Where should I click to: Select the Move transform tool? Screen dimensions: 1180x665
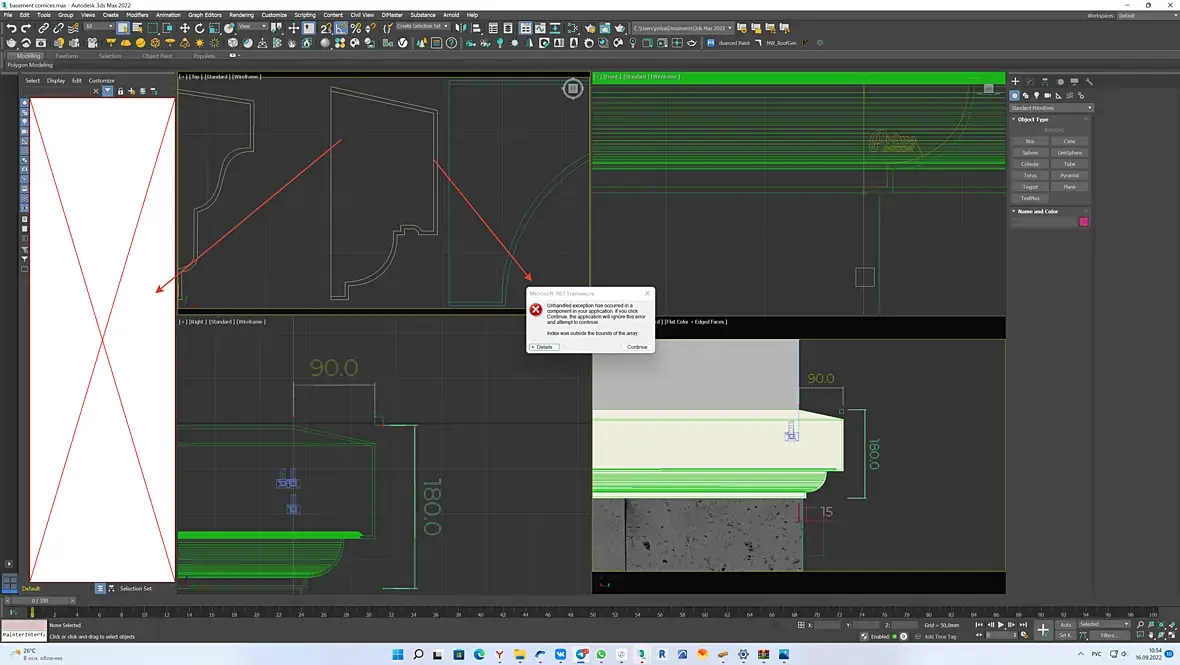[184, 28]
